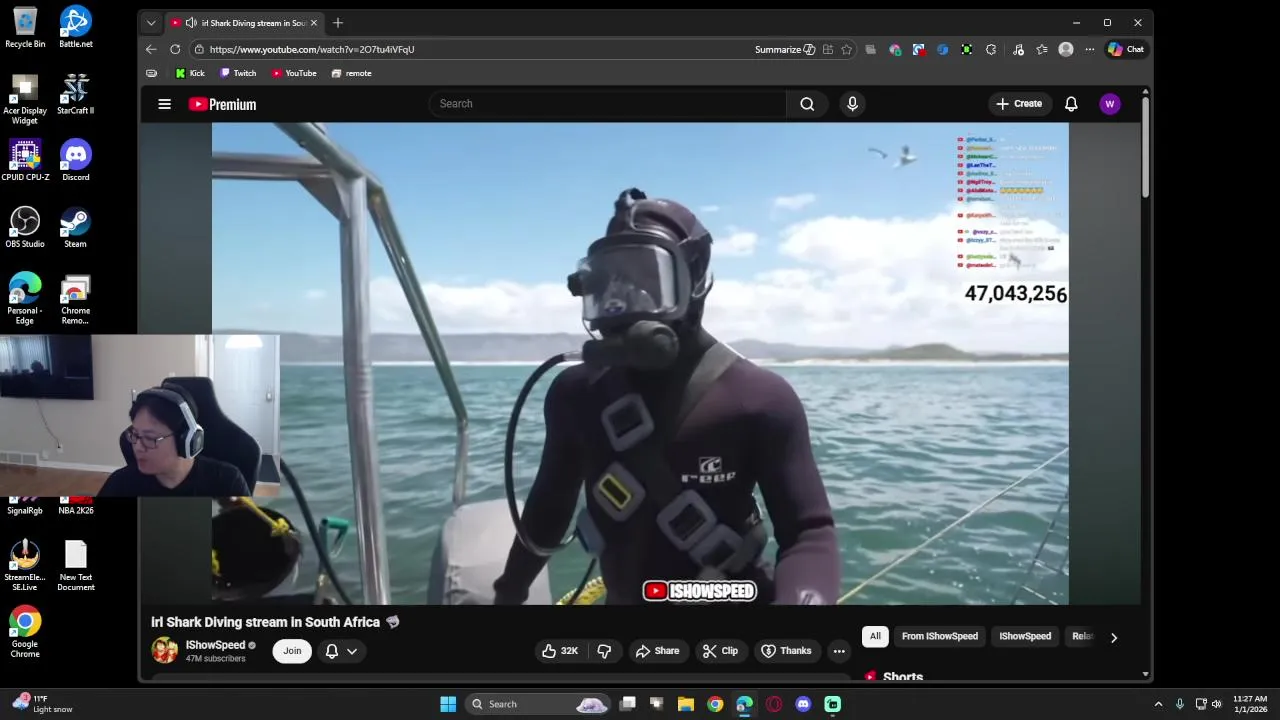Open the Copilot Chat button
This screenshot has width=1280, height=720.
tap(1126, 49)
